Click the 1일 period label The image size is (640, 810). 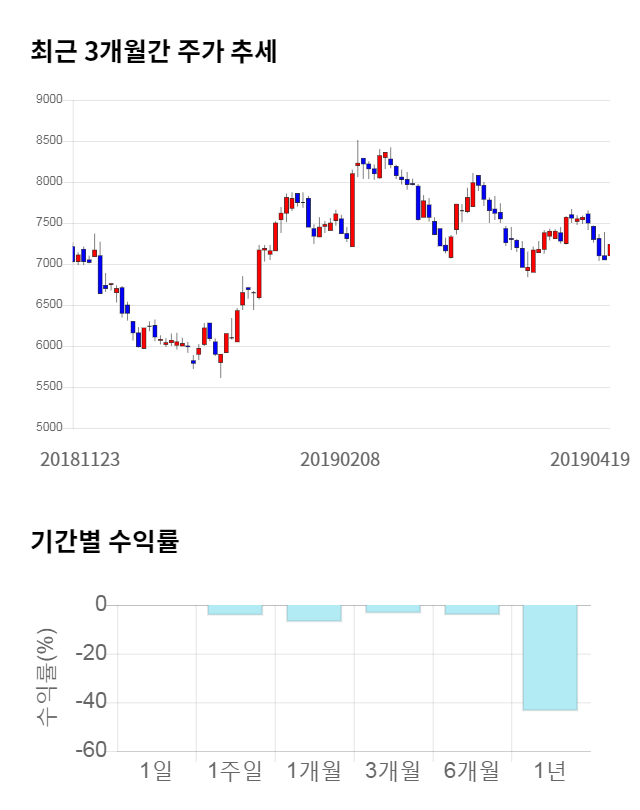pyautogui.click(x=157, y=771)
